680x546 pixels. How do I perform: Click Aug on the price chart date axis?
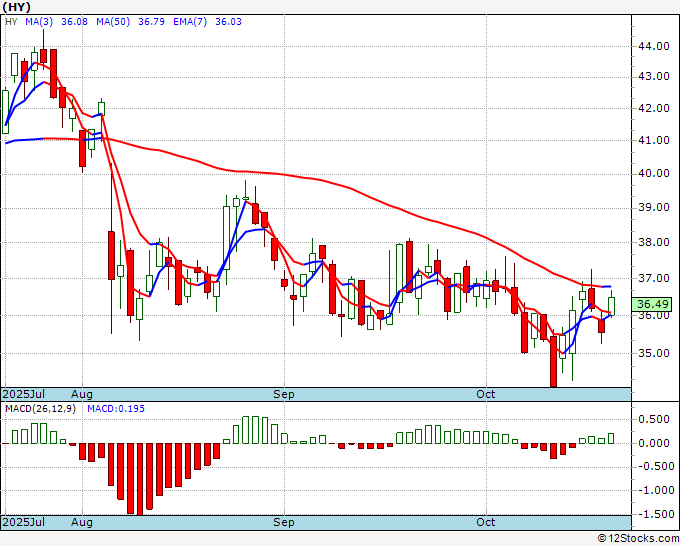pos(82,394)
